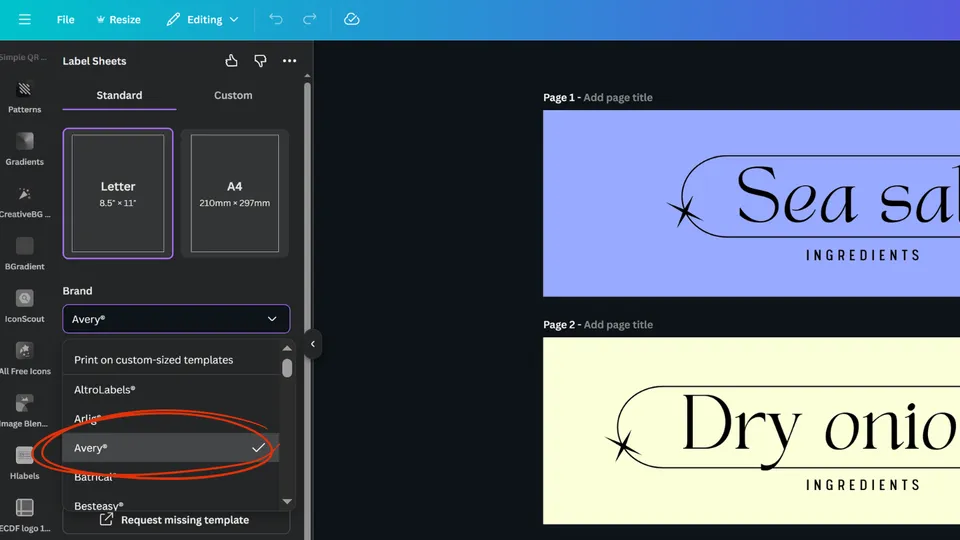Switch to the Custom tab
Screen dimensions: 960x540
point(233,96)
